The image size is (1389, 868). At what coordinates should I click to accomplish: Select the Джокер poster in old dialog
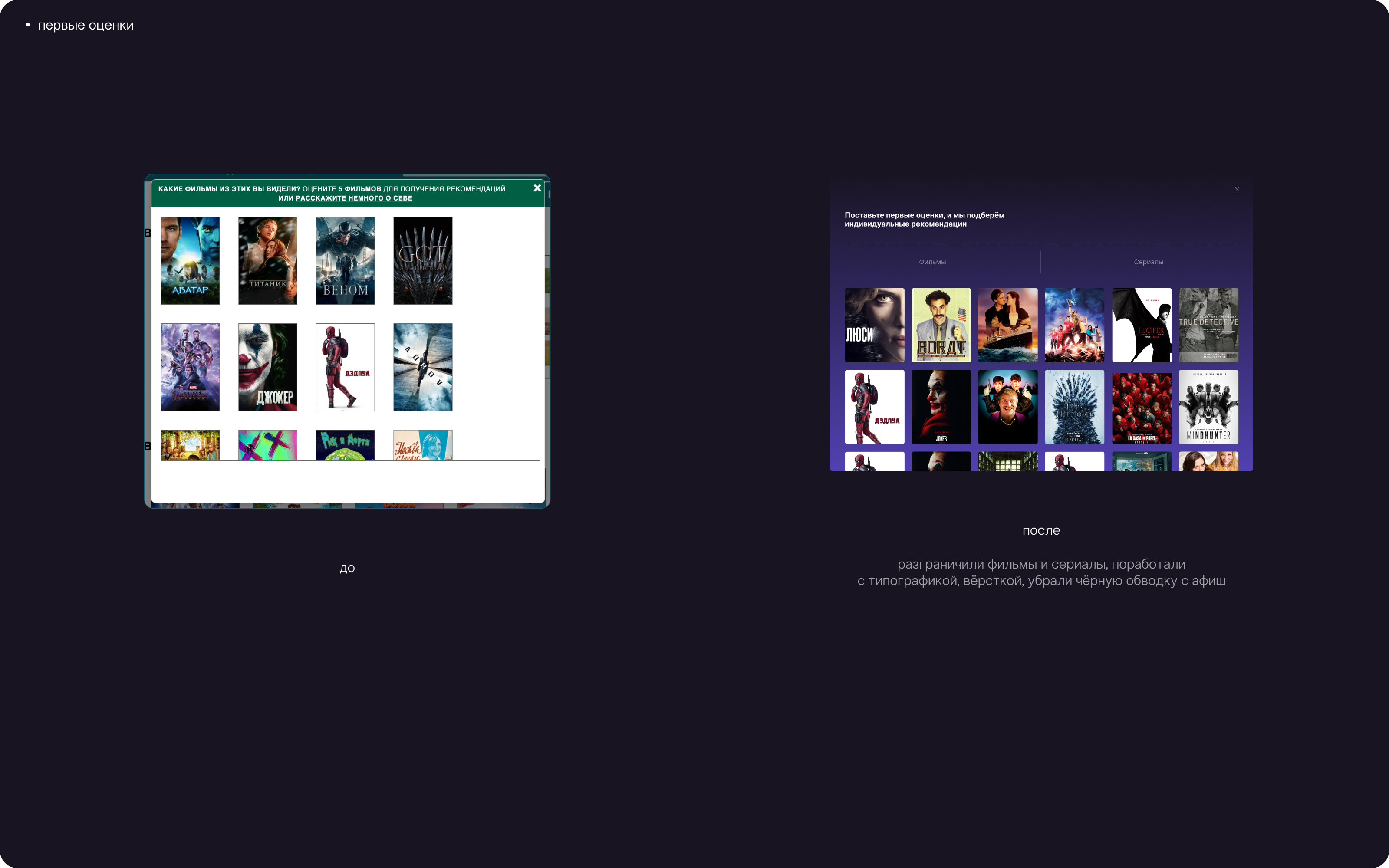[x=267, y=368]
